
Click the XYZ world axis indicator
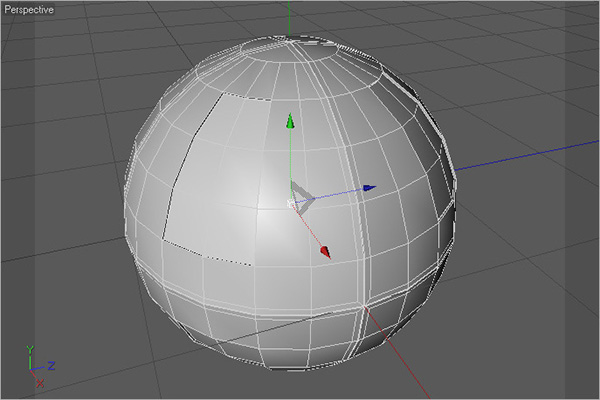click(40, 366)
